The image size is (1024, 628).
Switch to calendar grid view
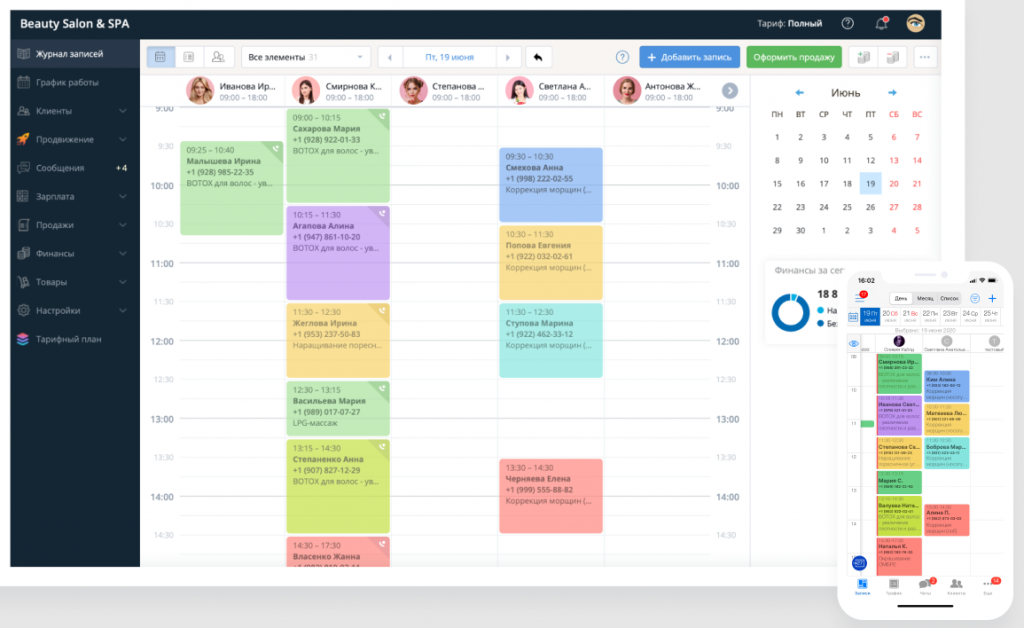(161, 57)
